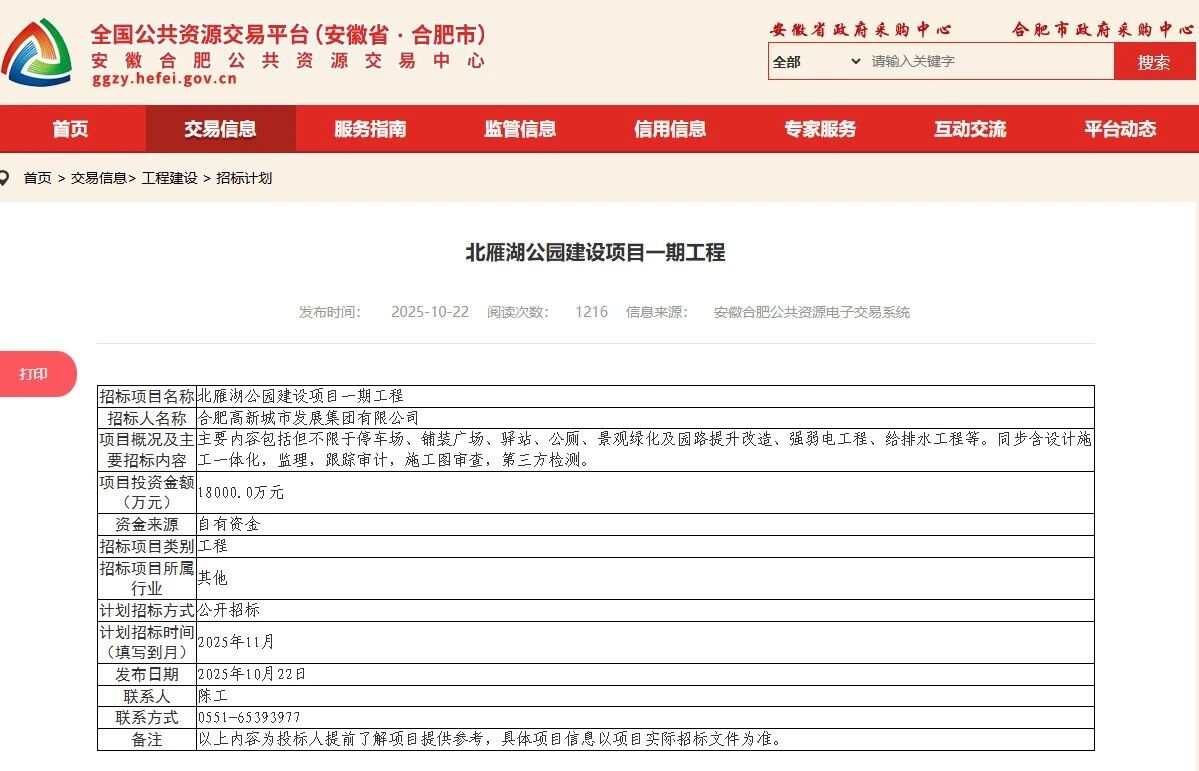Screen dimensions: 1199x771
Task: Click the keyword search input field
Action: click(988, 61)
